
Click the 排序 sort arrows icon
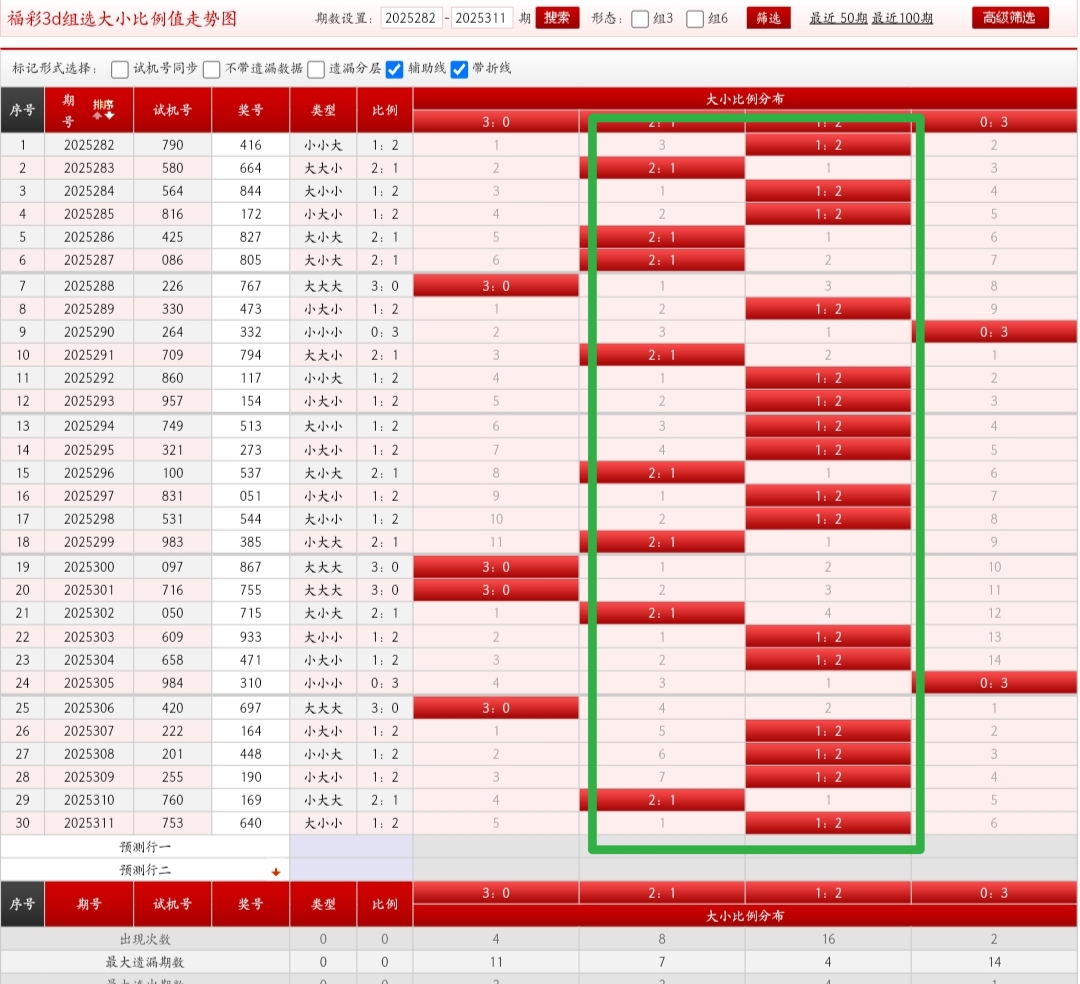pyautogui.click(x=103, y=111)
